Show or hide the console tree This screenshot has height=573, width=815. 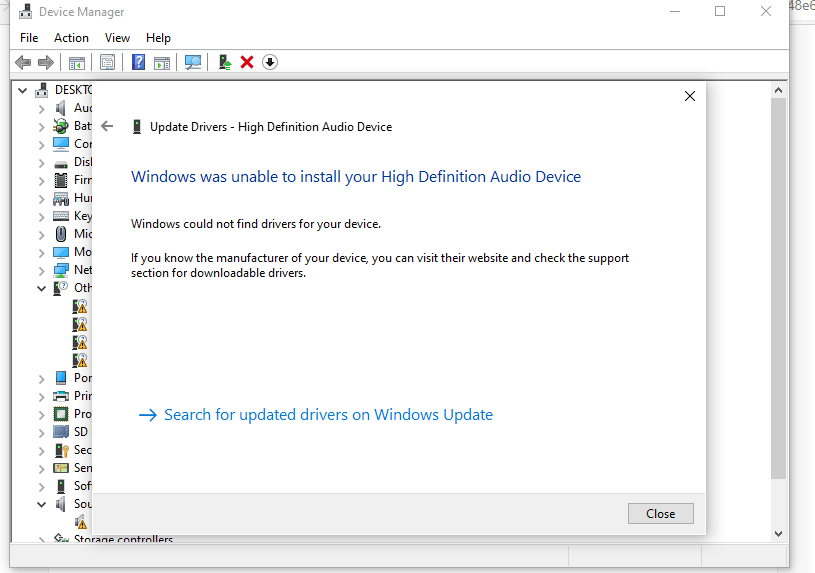(x=77, y=63)
